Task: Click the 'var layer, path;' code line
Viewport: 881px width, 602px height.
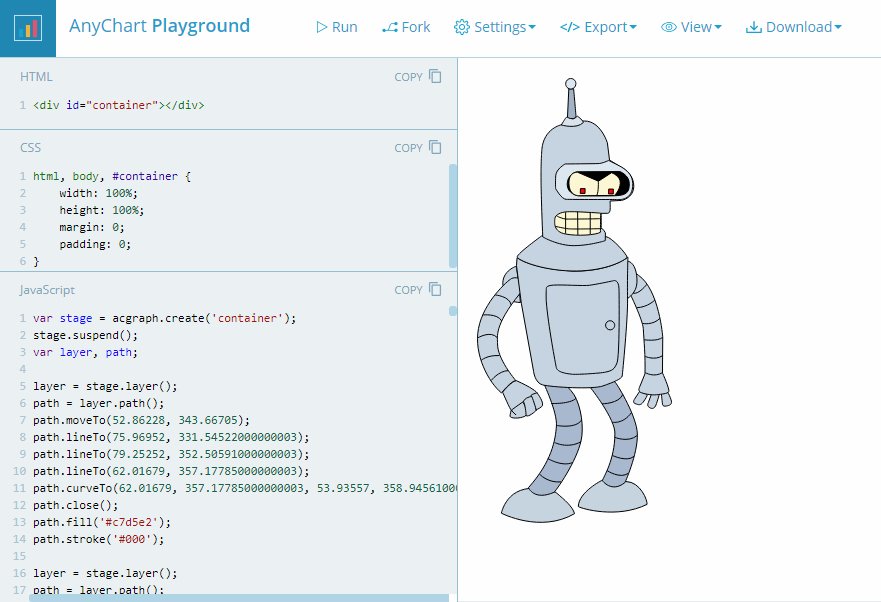Action: click(x=85, y=352)
